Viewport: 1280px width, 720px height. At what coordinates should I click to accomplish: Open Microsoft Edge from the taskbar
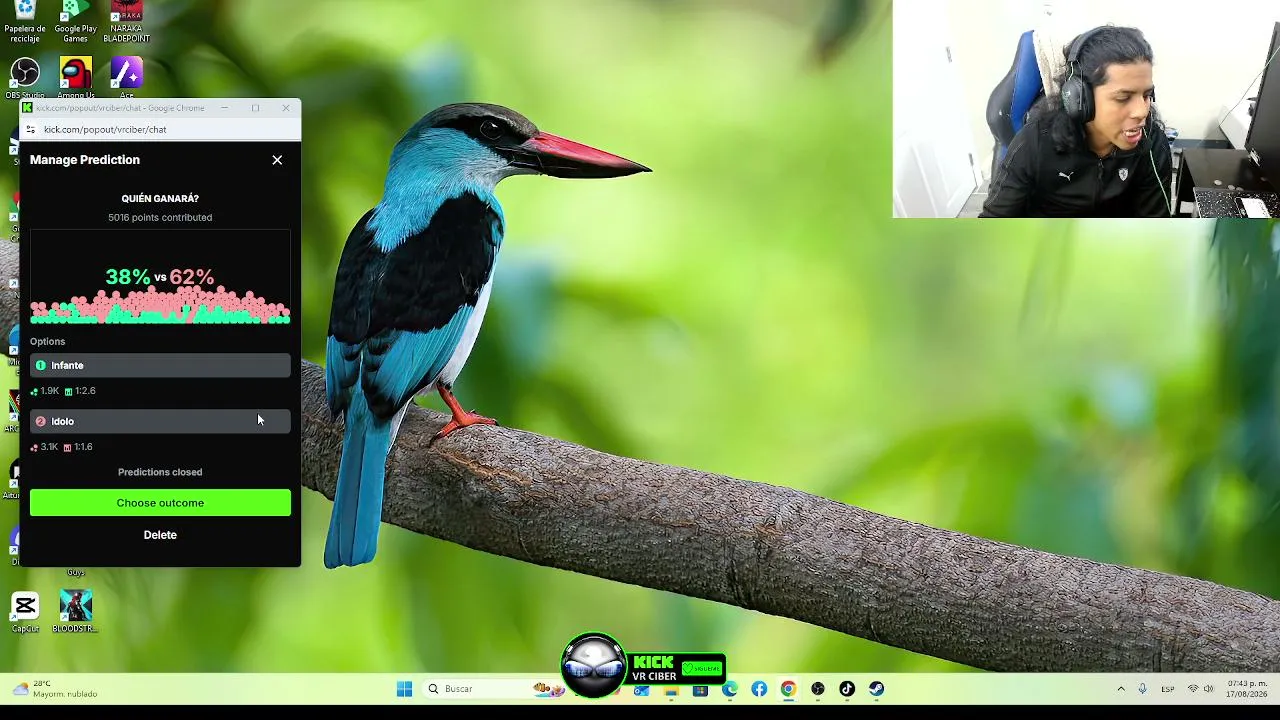click(x=730, y=689)
